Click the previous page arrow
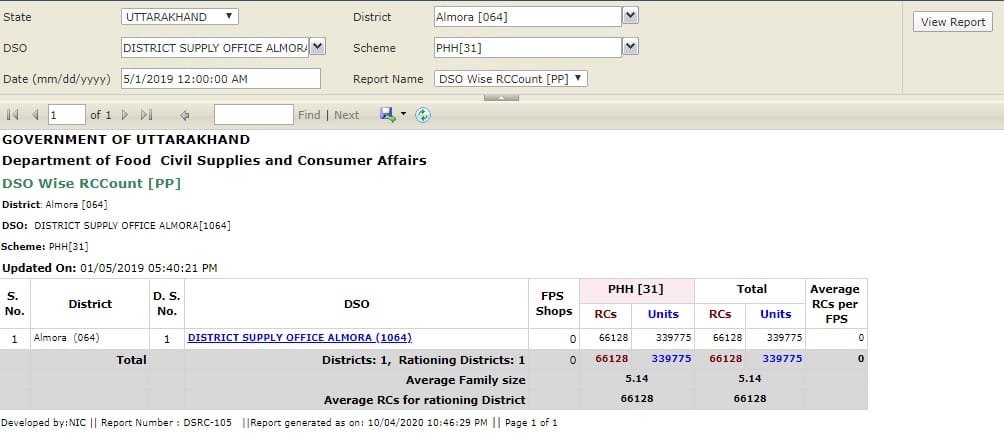 pos(36,115)
